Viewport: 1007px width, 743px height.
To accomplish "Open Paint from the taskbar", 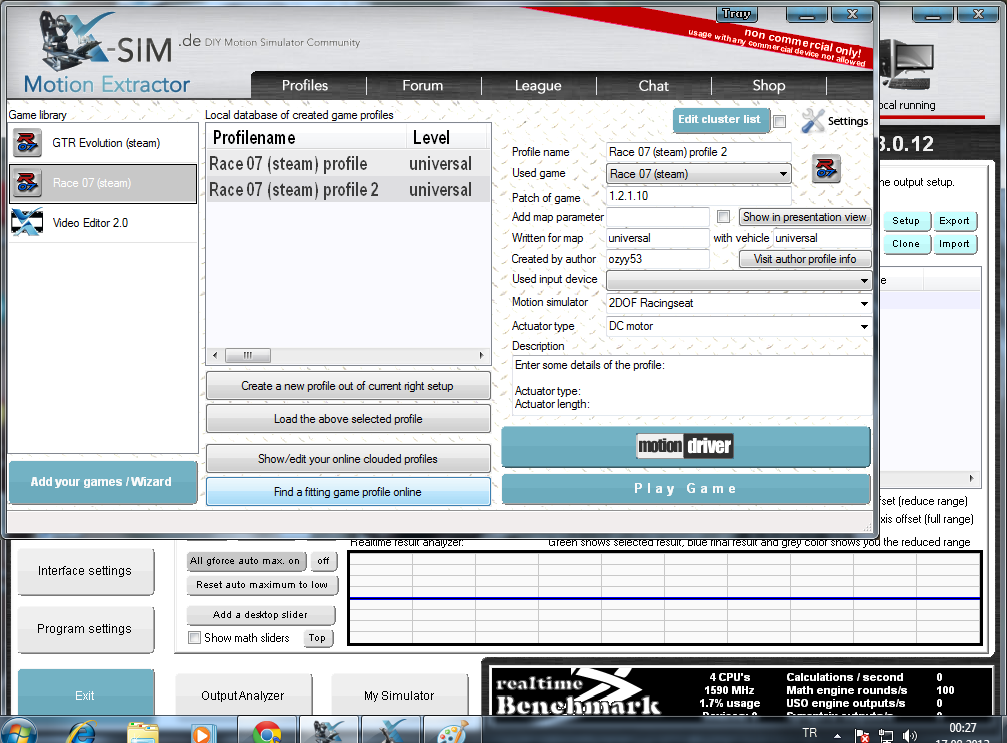I will point(453,731).
